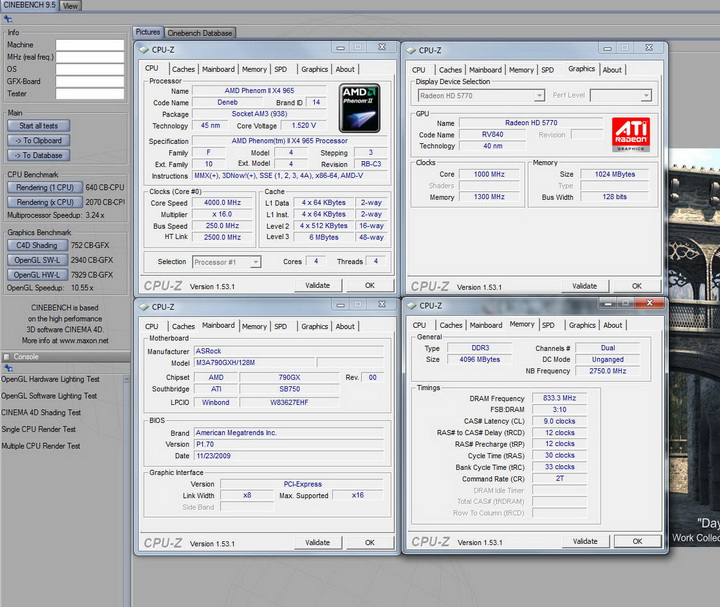Run the OpenGL HW-L test
This screenshot has height=607, width=720.
pos(37,275)
